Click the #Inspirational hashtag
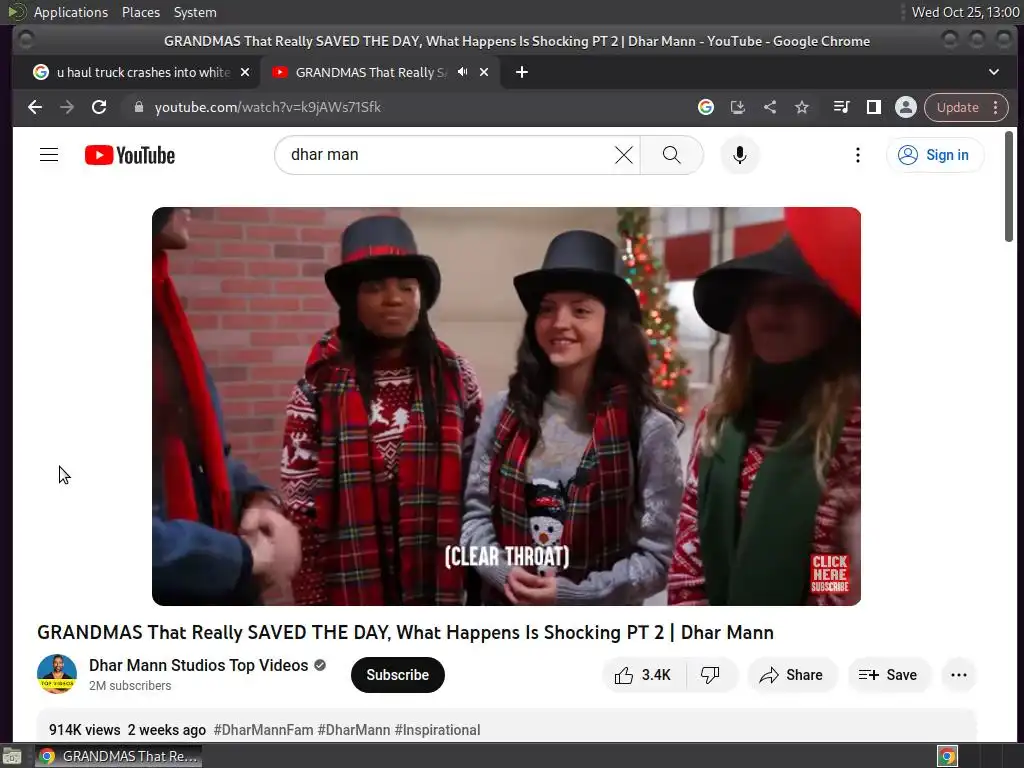This screenshot has height=768, width=1024. pos(437,729)
